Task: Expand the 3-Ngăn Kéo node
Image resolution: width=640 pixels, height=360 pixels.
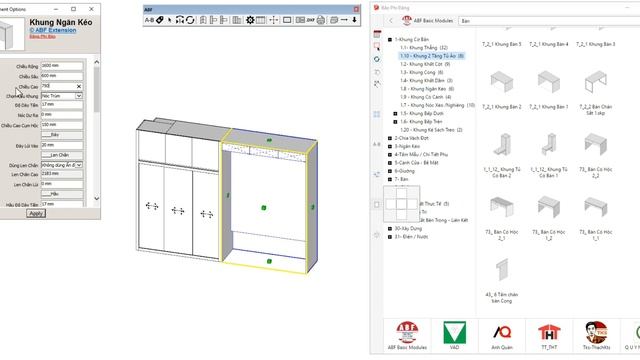Action: pos(390,147)
